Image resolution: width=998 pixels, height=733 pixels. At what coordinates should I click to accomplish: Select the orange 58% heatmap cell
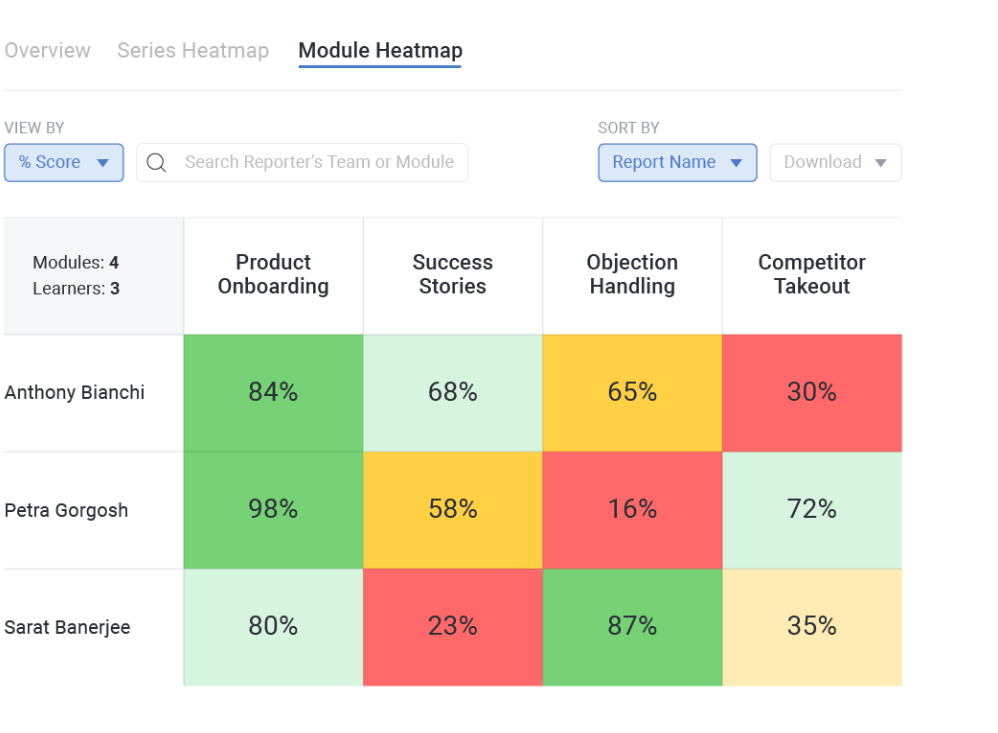pos(453,510)
